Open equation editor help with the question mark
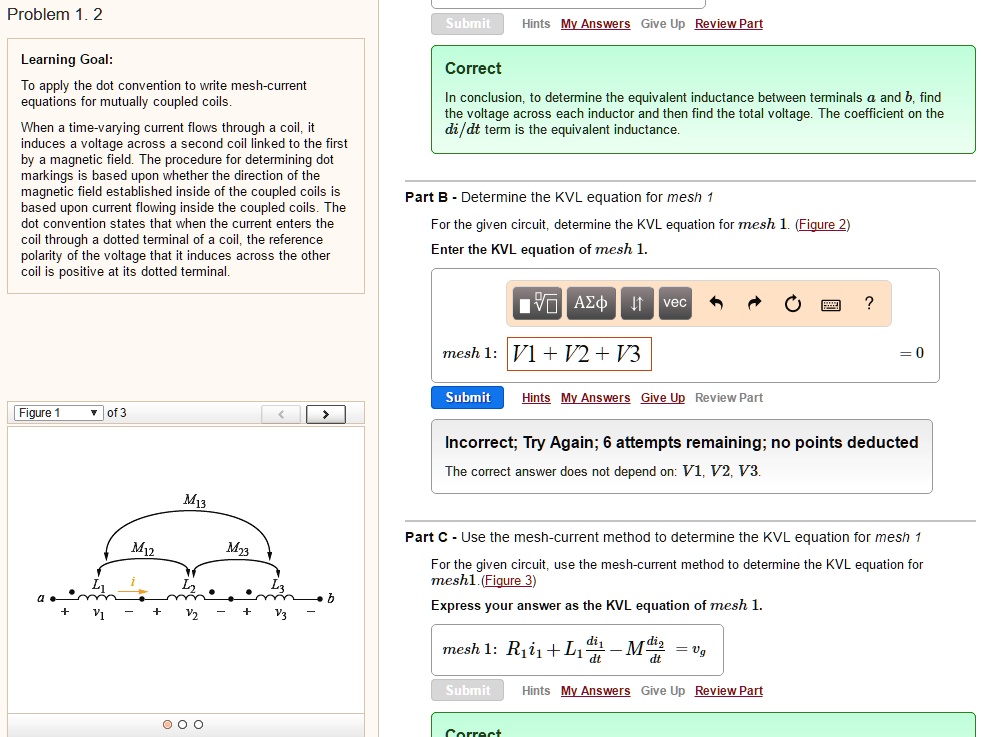 (x=869, y=303)
